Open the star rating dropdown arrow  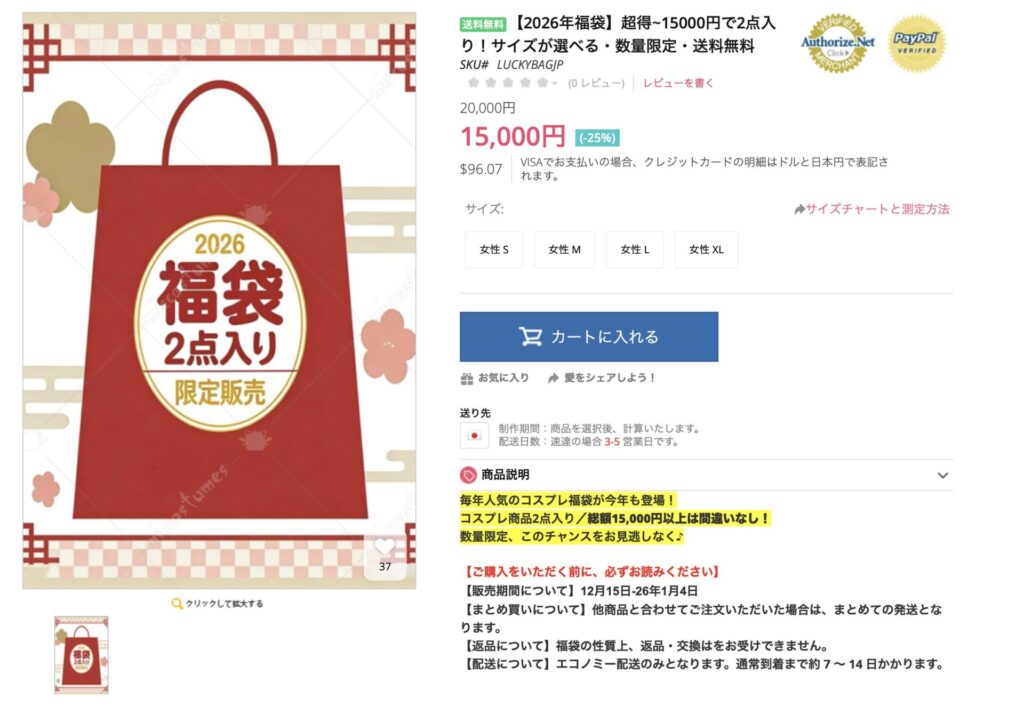[554, 83]
